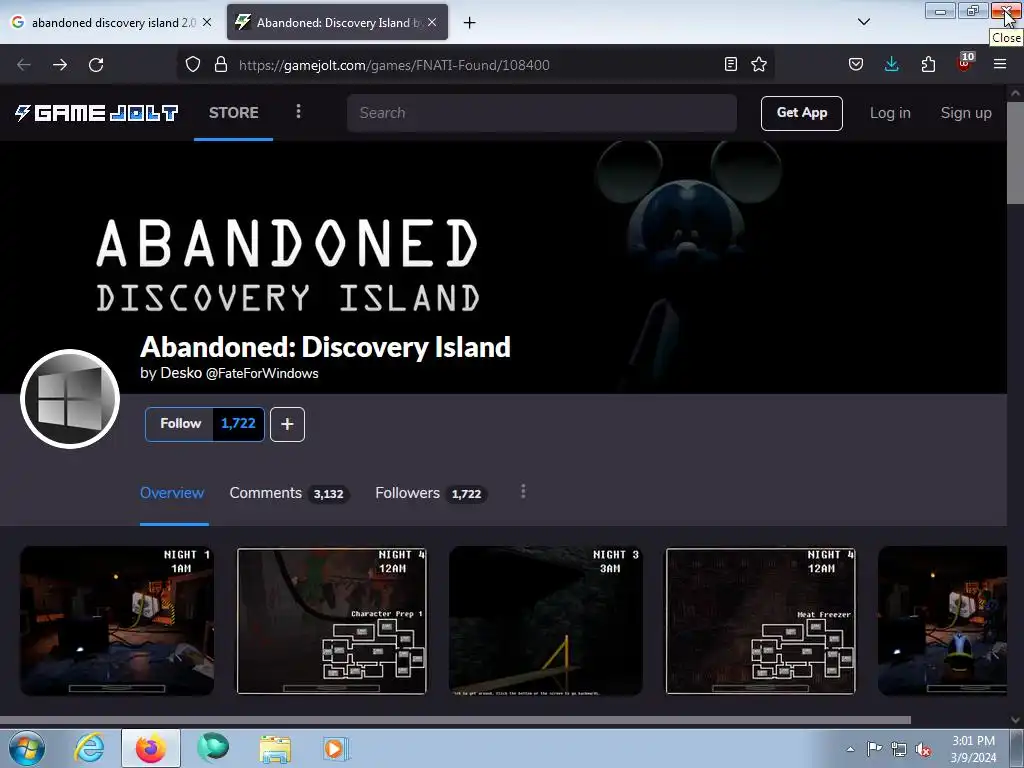
Task: Click the horizontal scrollbar under screenshots
Action: pos(455,720)
